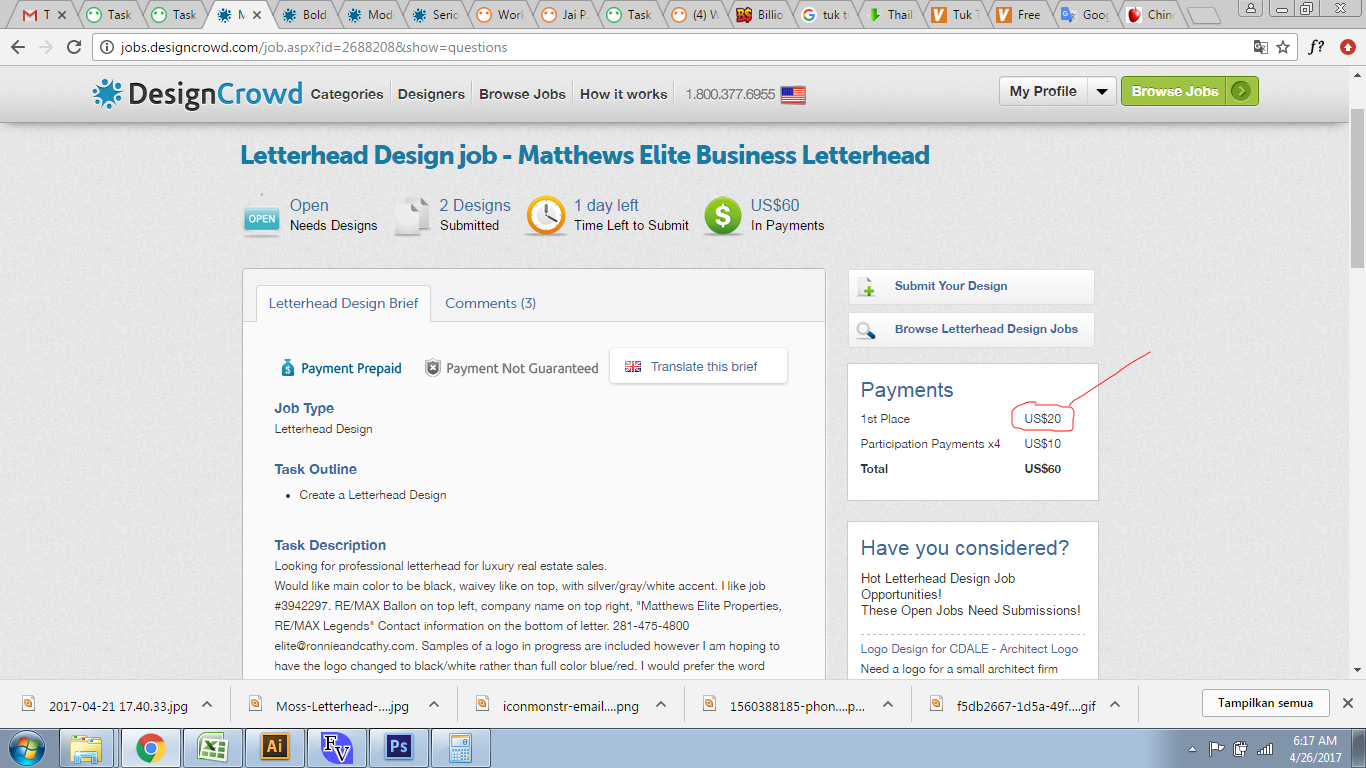Image resolution: width=1366 pixels, height=768 pixels.
Task: Go back with the browser back arrow
Action: (x=18, y=47)
